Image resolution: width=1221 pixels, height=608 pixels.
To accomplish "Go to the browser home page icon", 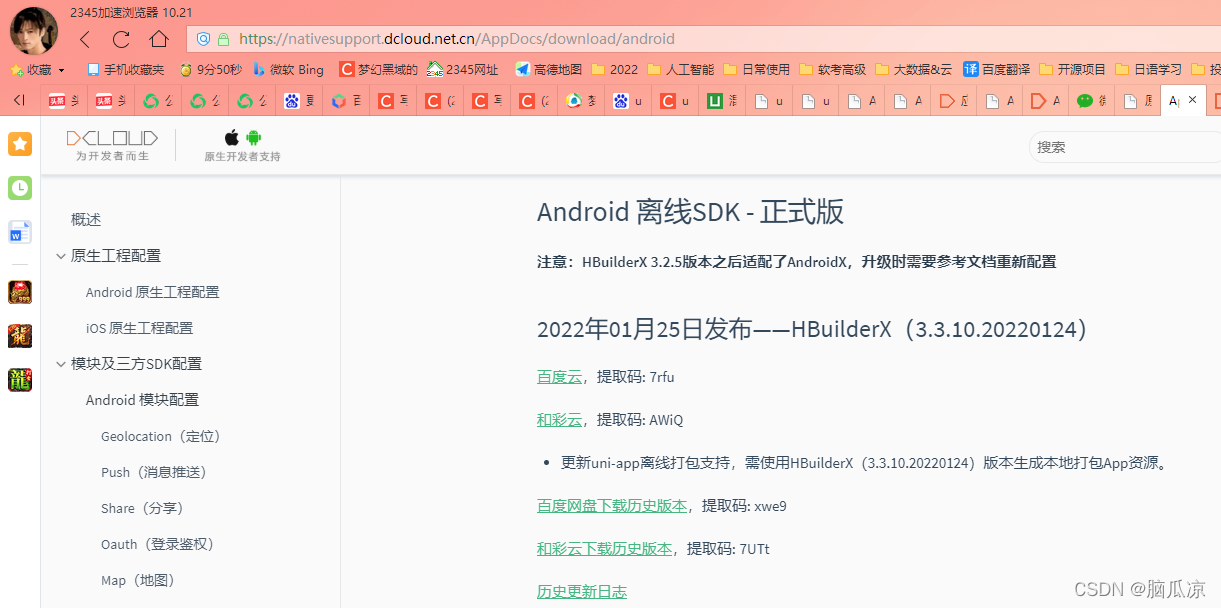I will pos(159,39).
